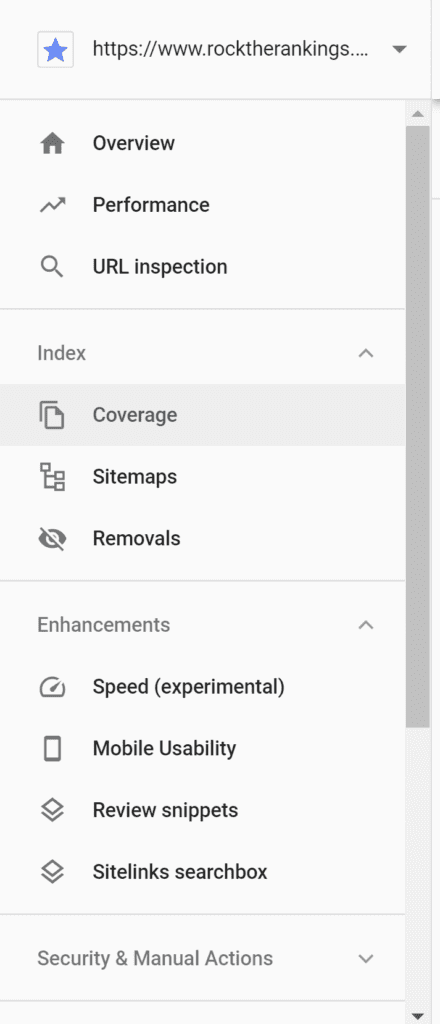This screenshot has width=440, height=1024.
Task: Click the URL inspection magnifier icon
Action: pos(52,267)
